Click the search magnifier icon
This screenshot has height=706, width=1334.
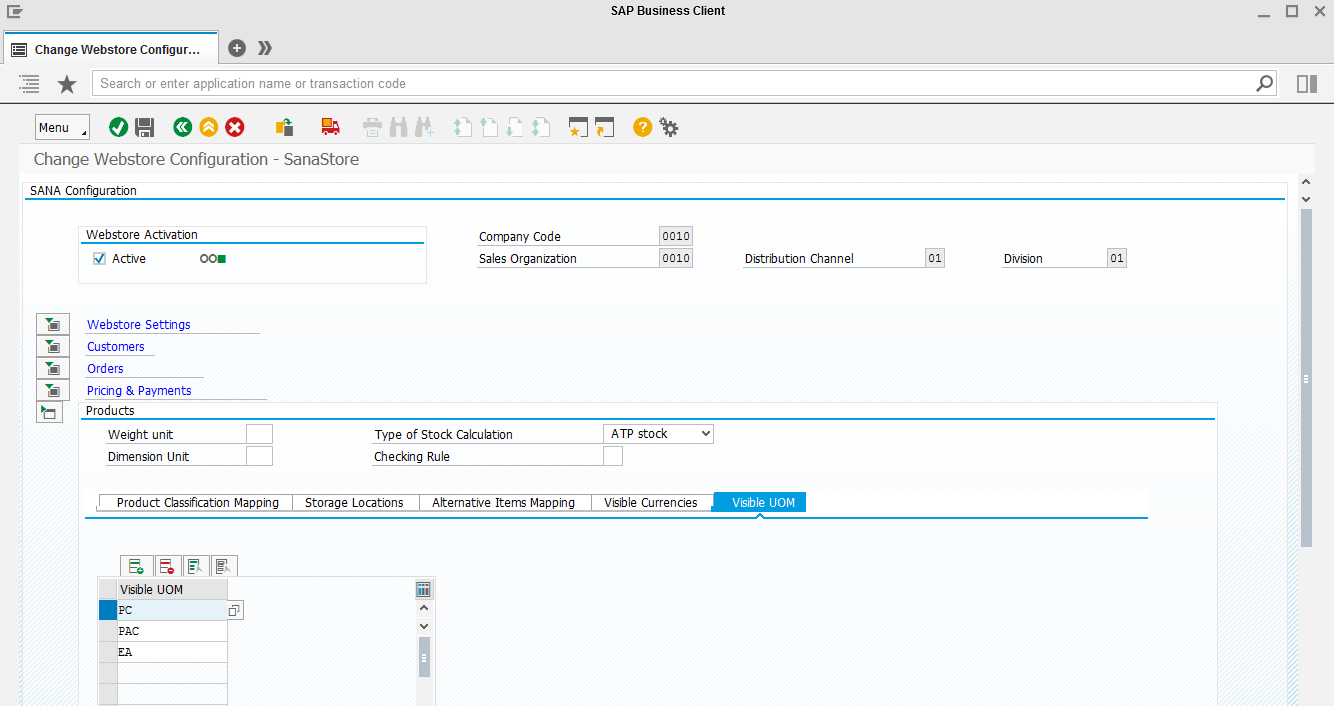click(1265, 83)
